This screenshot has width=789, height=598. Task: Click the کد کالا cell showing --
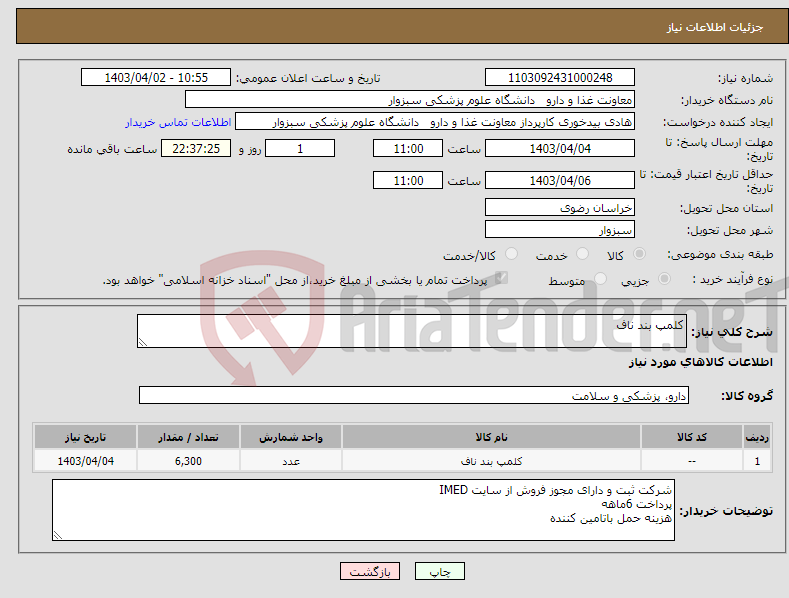[692, 461]
